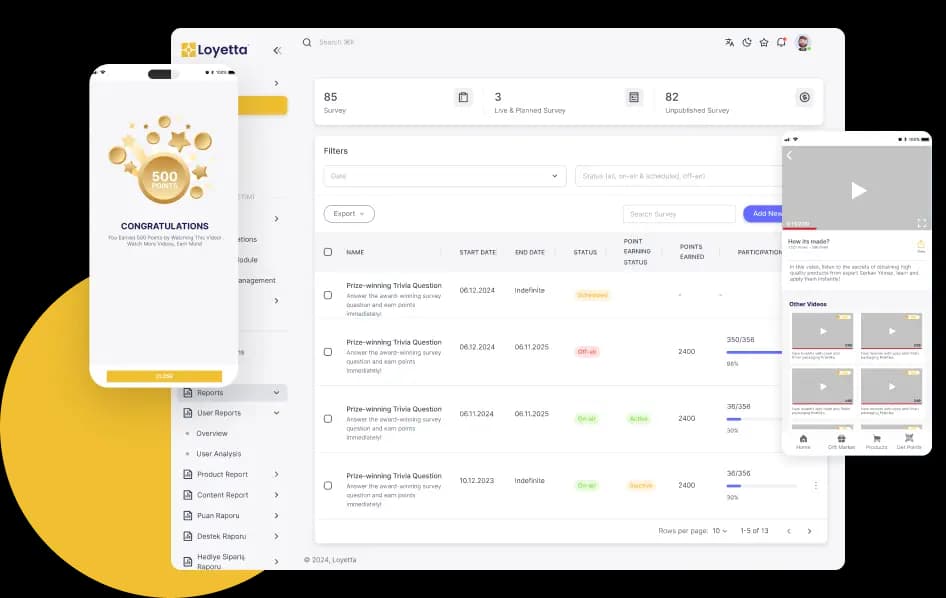Screen dimensions: 946x598
Task: Open the Date filter dropdown
Action: (444, 175)
